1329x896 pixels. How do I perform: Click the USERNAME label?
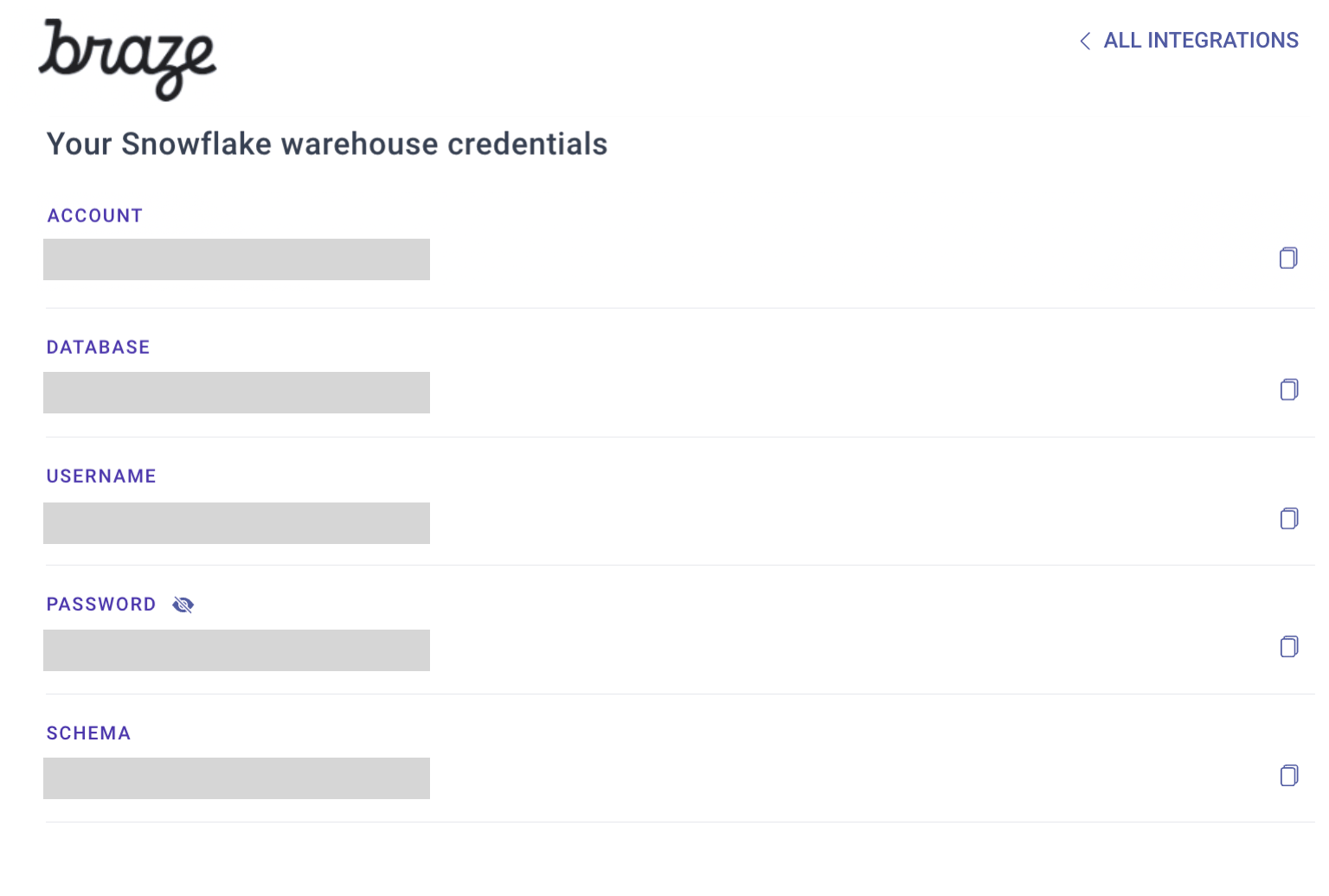click(101, 476)
